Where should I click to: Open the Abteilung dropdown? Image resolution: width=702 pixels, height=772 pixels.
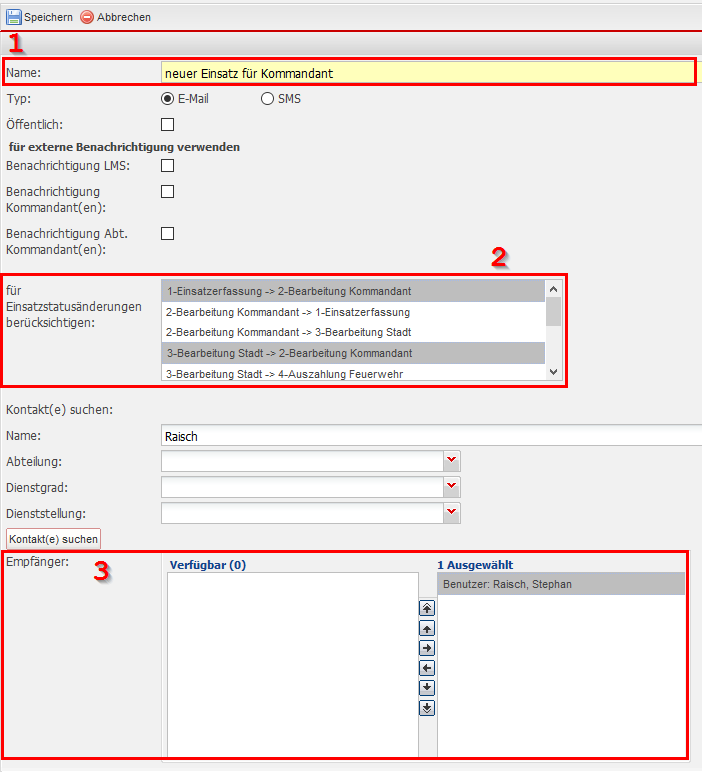coord(452,460)
